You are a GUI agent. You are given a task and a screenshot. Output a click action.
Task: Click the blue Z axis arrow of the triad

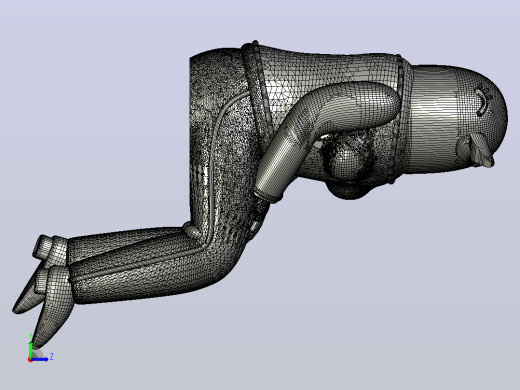pyautogui.click(x=40, y=359)
